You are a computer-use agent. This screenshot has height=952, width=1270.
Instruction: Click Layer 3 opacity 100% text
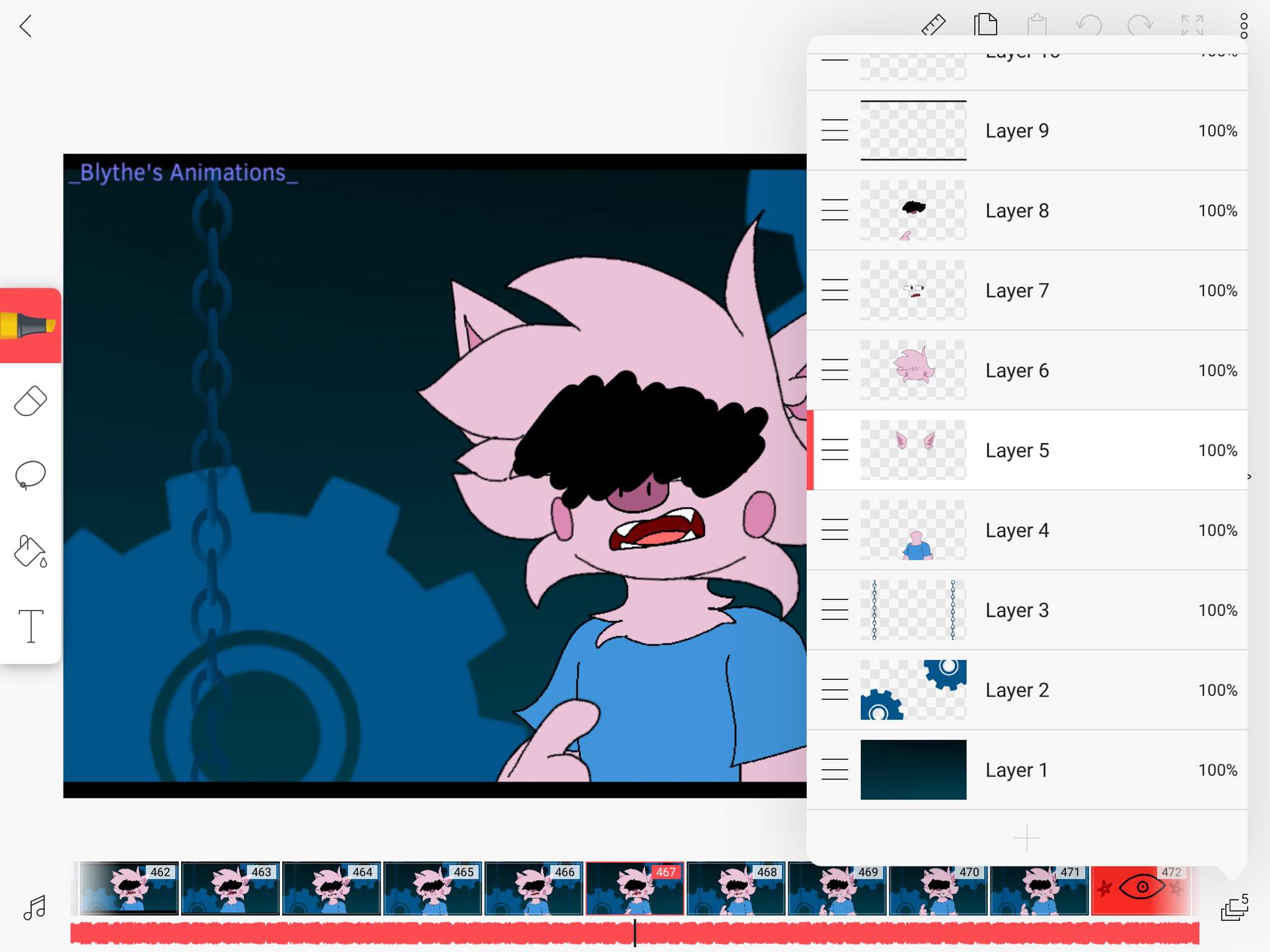tap(1217, 610)
